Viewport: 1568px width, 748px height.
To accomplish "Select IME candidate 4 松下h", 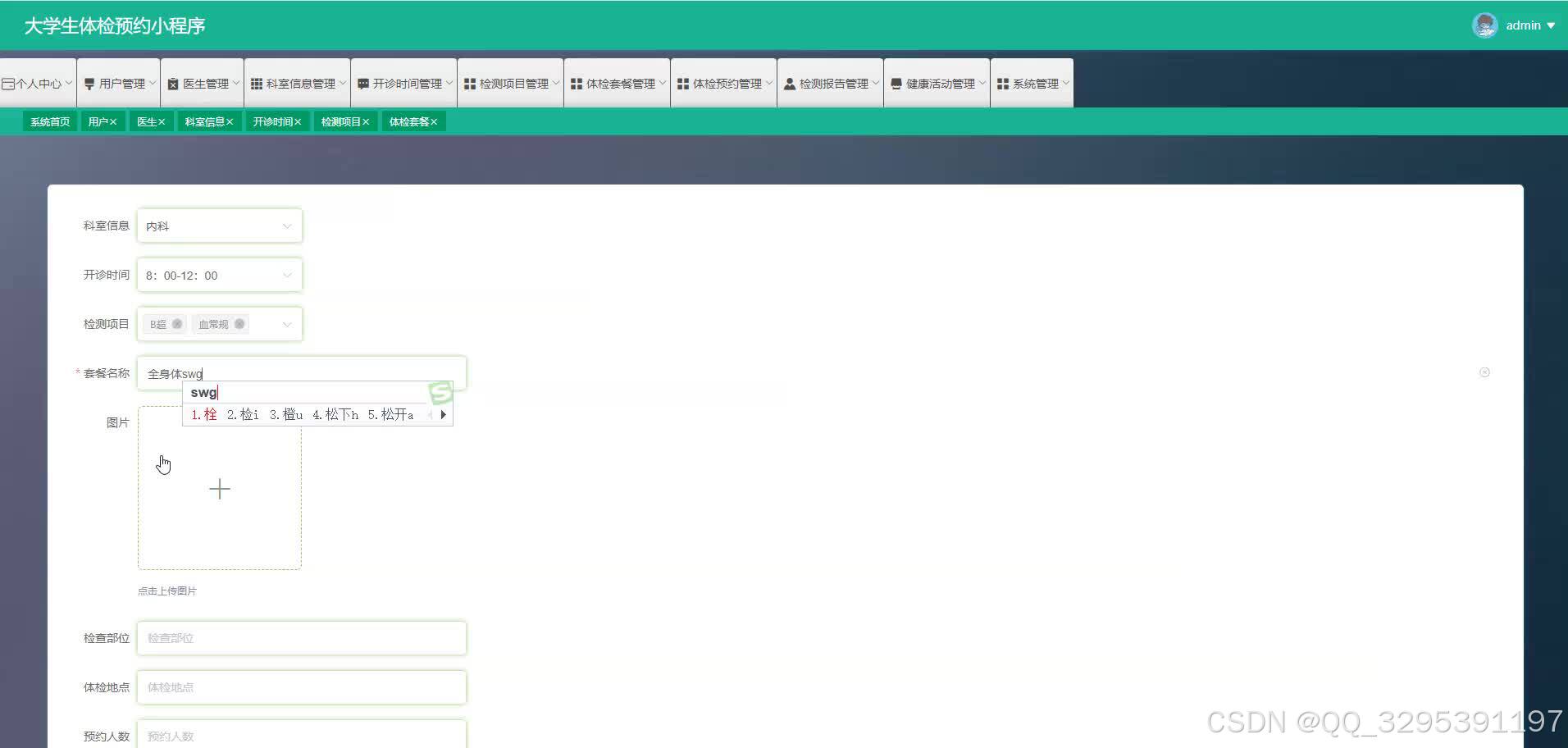I will click(335, 414).
